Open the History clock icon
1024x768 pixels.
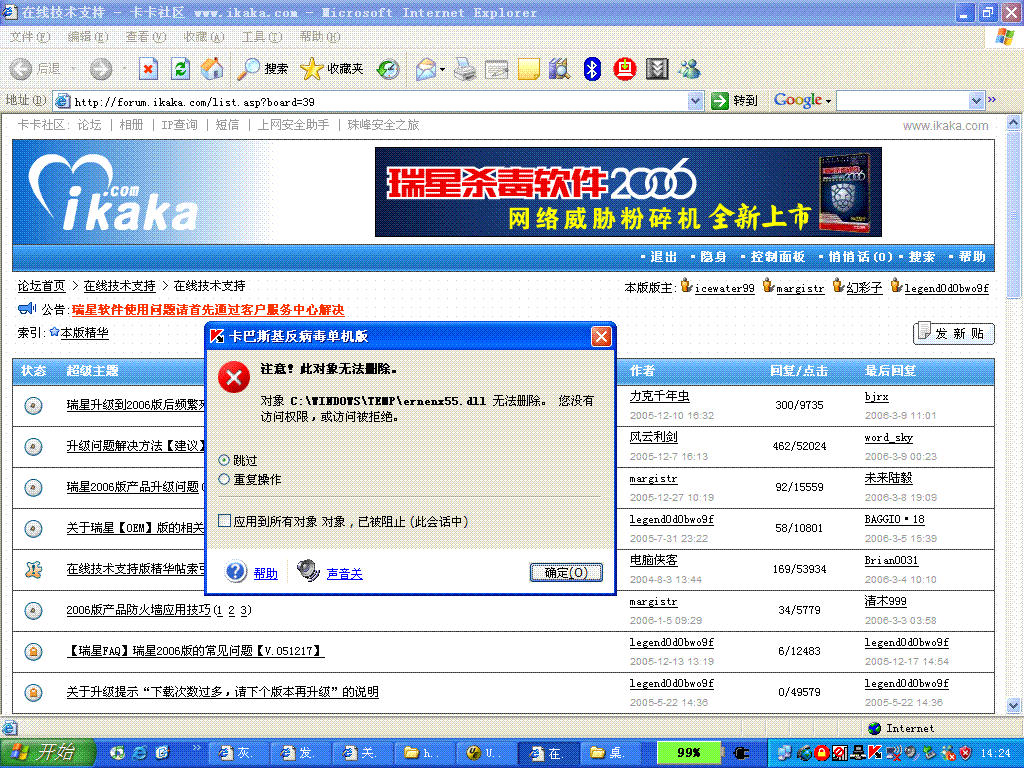[x=388, y=69]
